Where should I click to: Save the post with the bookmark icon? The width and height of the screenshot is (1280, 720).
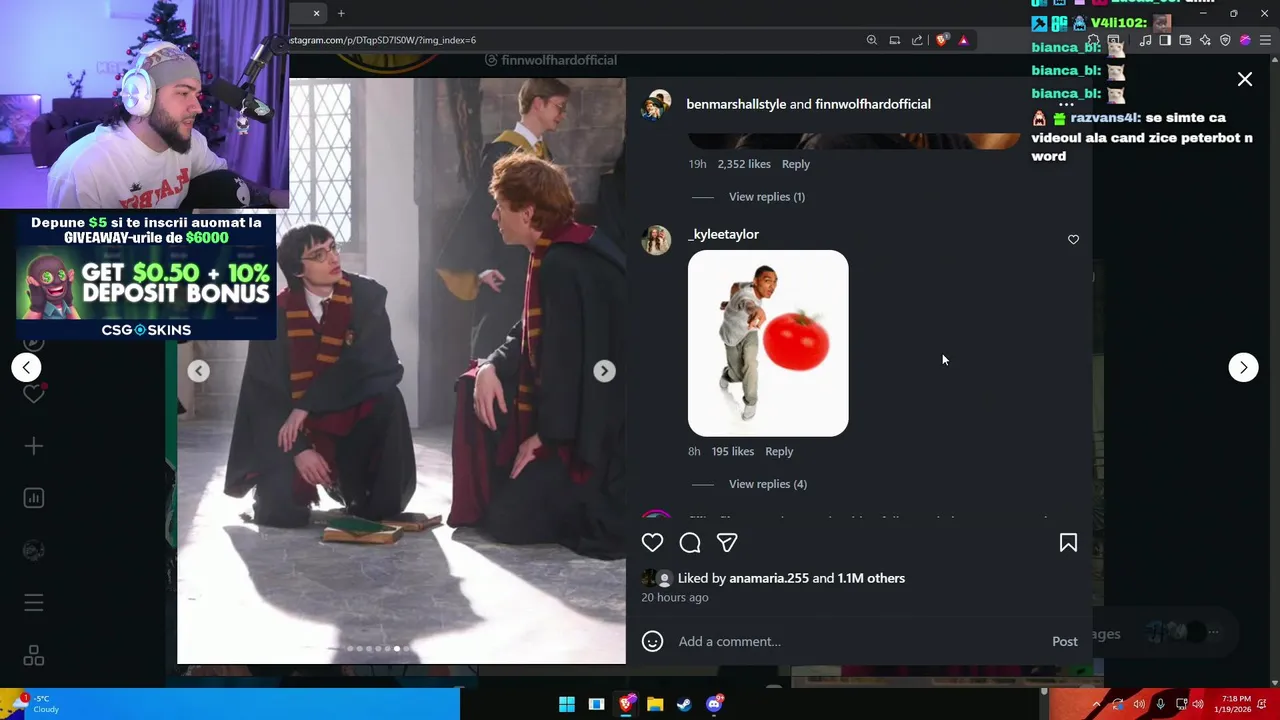tap(1068, 543)
